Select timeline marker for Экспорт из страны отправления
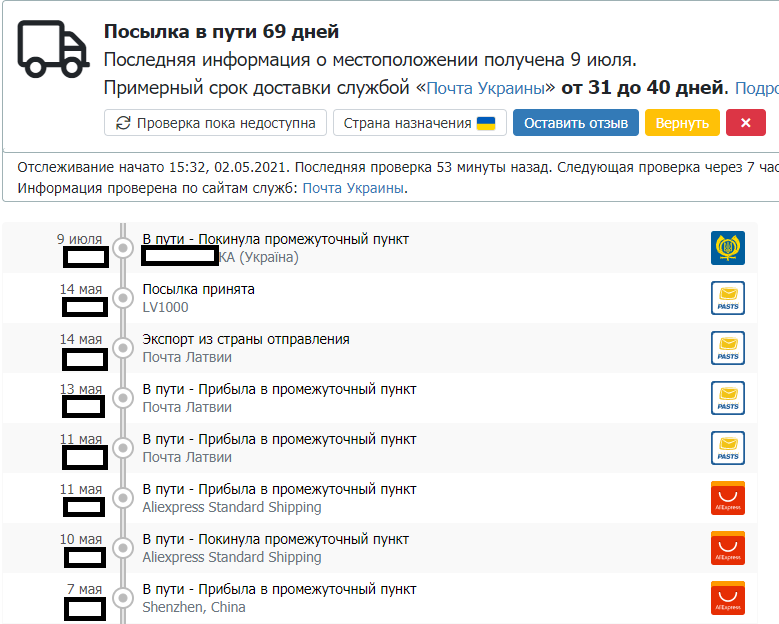779x624 pixels. click(123, 348)
